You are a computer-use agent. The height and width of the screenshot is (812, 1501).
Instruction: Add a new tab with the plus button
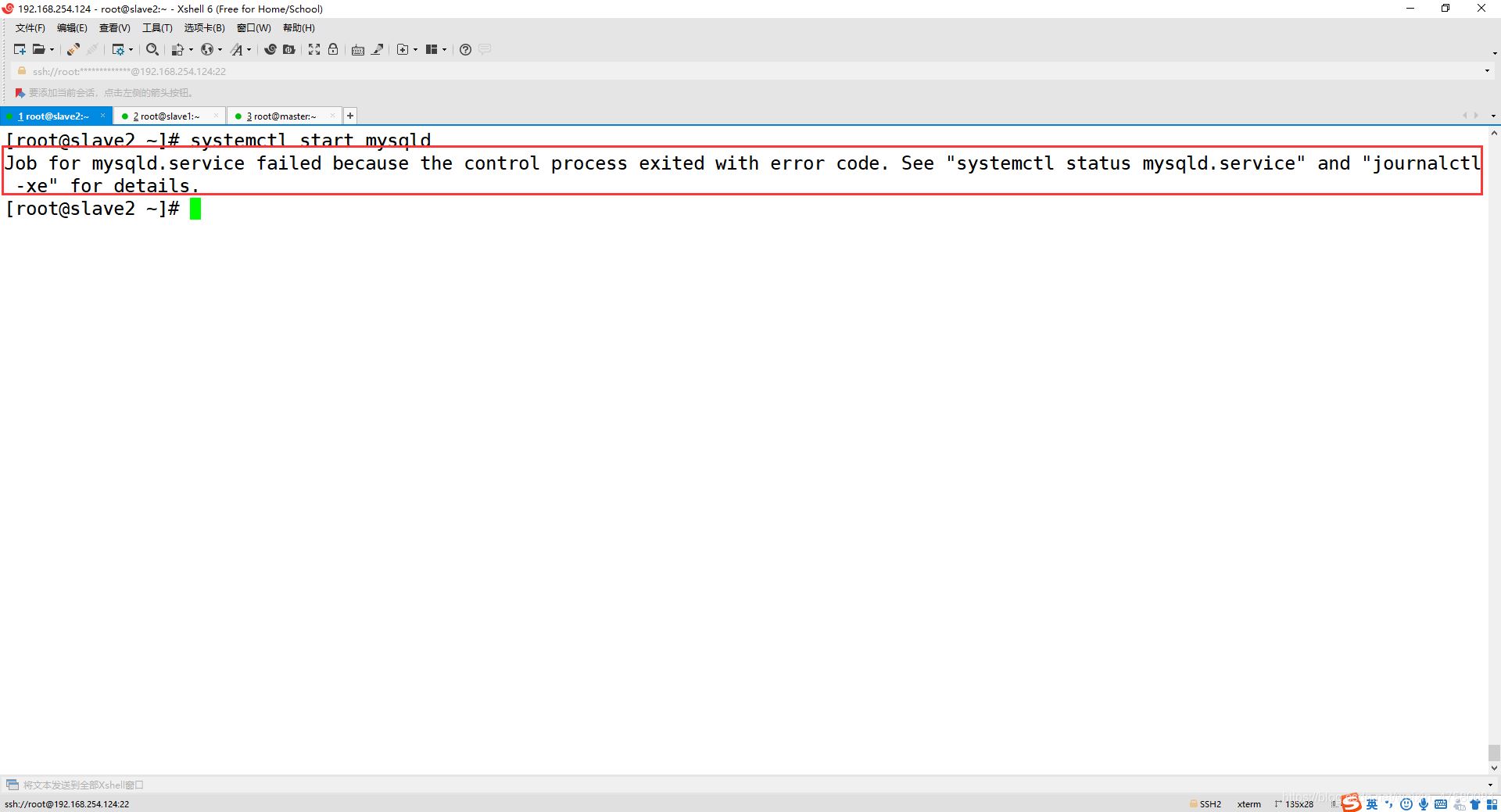(349, 116)
